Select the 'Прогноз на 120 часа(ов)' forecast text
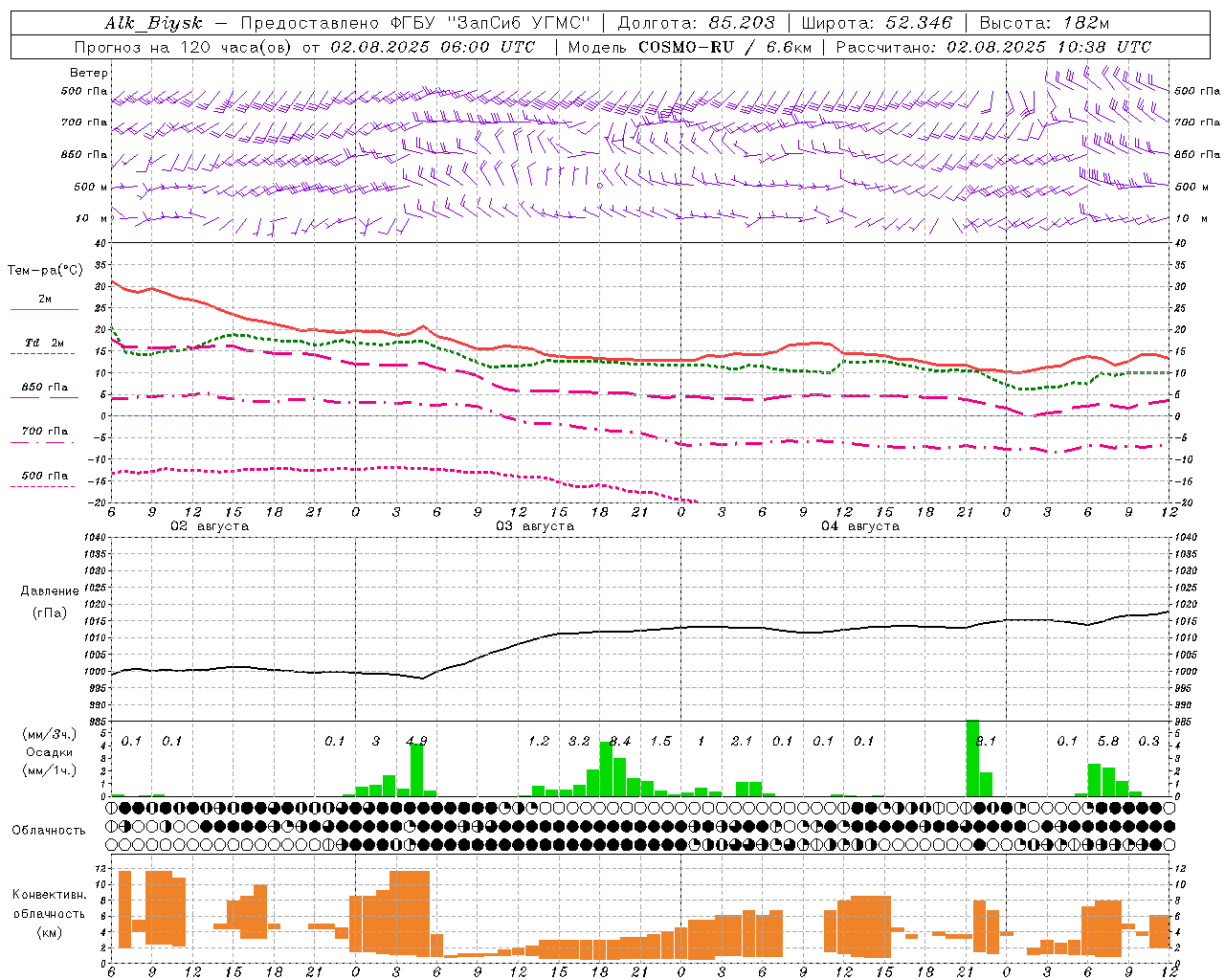The image size is (1225, 980). 184,47
